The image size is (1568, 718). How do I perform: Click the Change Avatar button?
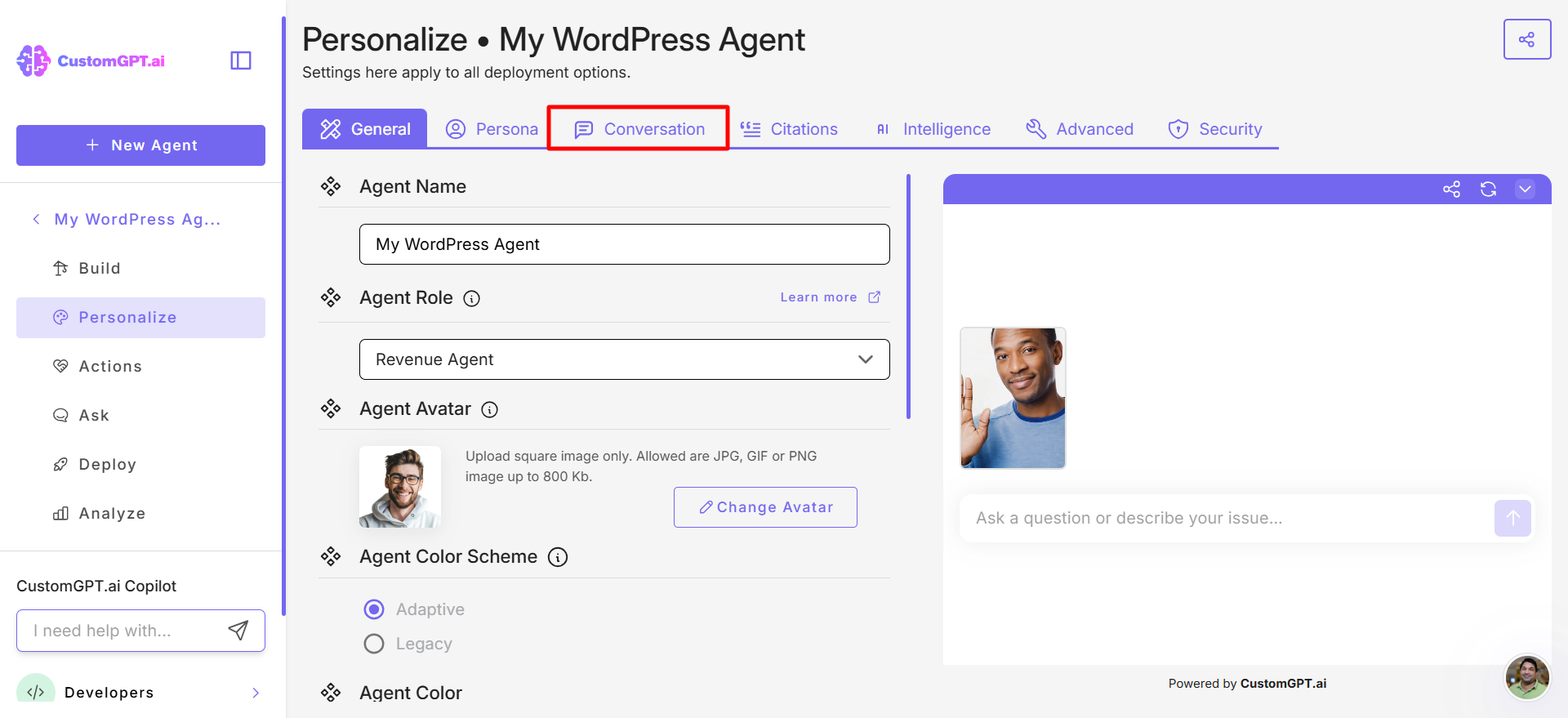tap(765, 507)
